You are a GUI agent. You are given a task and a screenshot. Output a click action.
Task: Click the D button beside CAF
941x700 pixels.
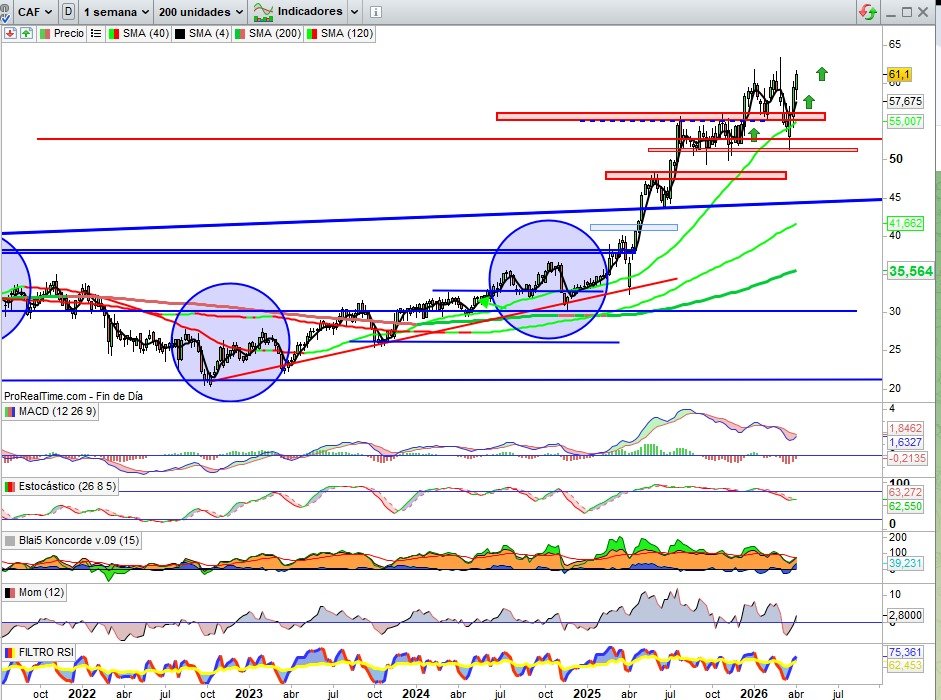click(x=68, y=11)
